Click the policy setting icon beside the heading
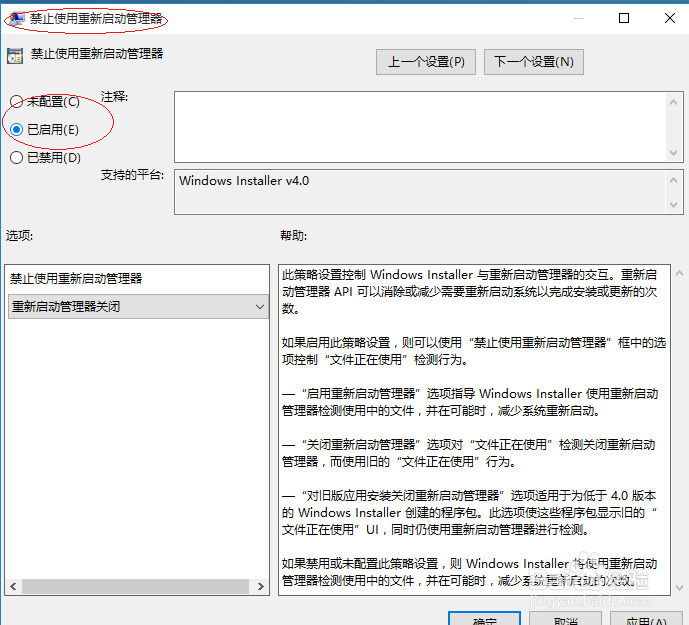 point(15,55)
